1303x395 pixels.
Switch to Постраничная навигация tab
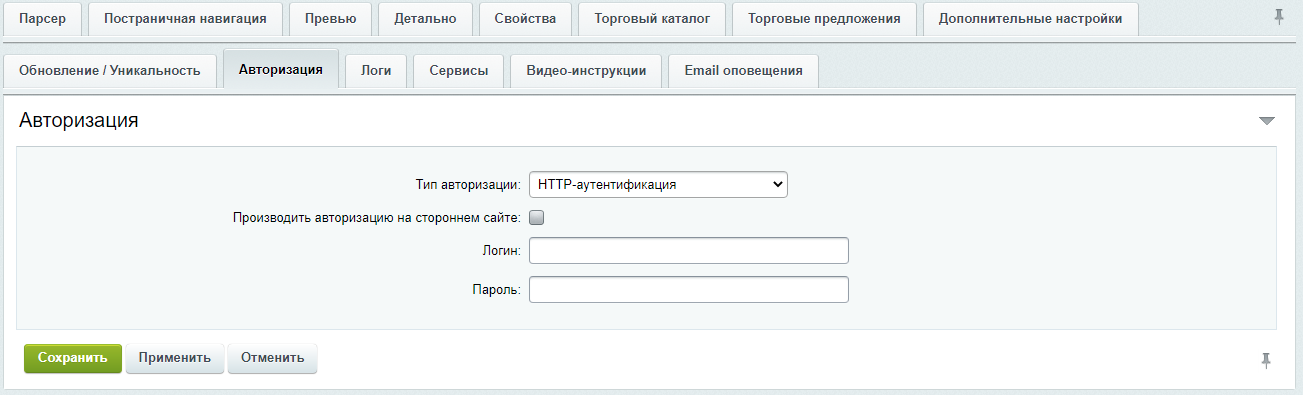[x=185, y=19]
